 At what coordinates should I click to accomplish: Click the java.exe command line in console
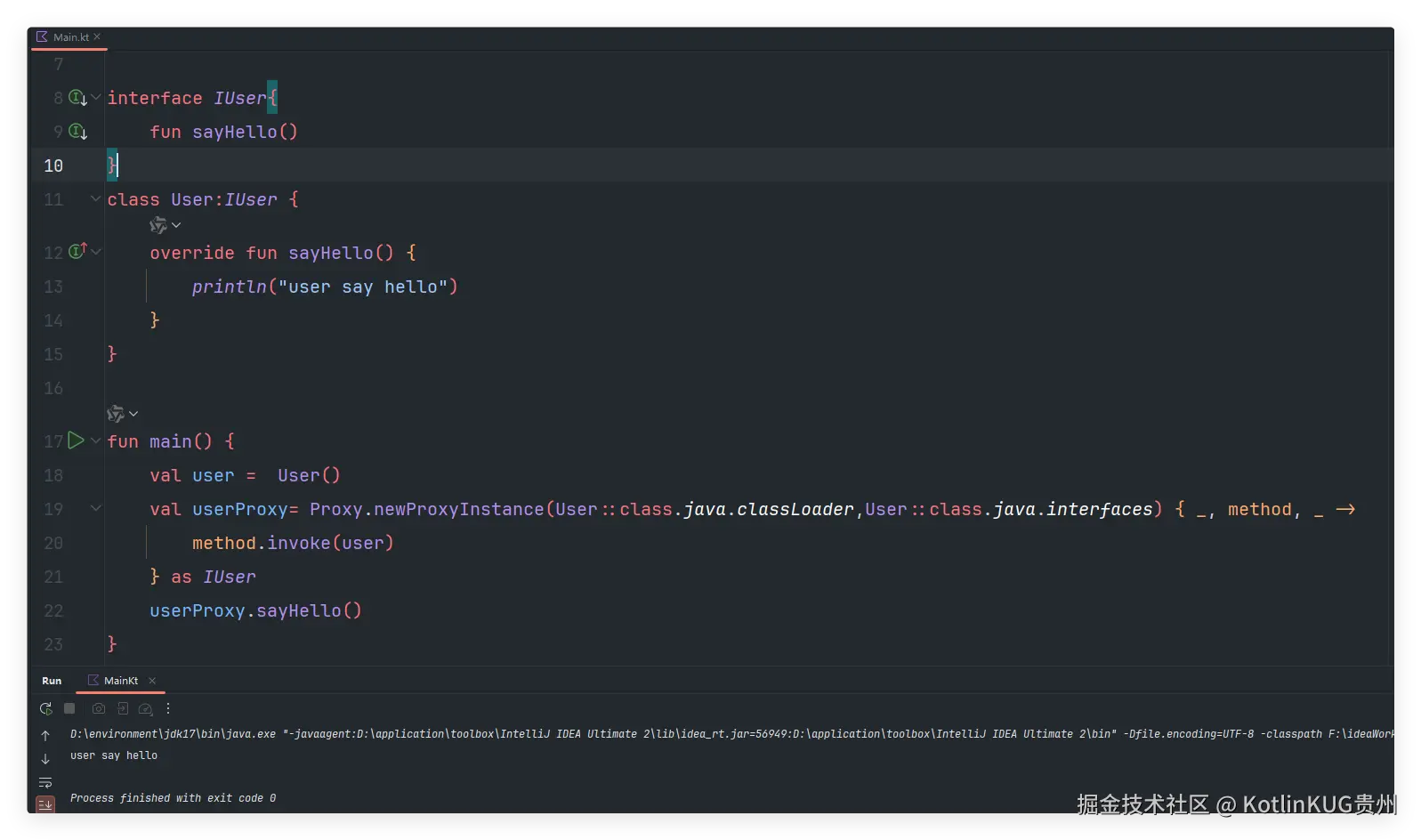point(731,734)
